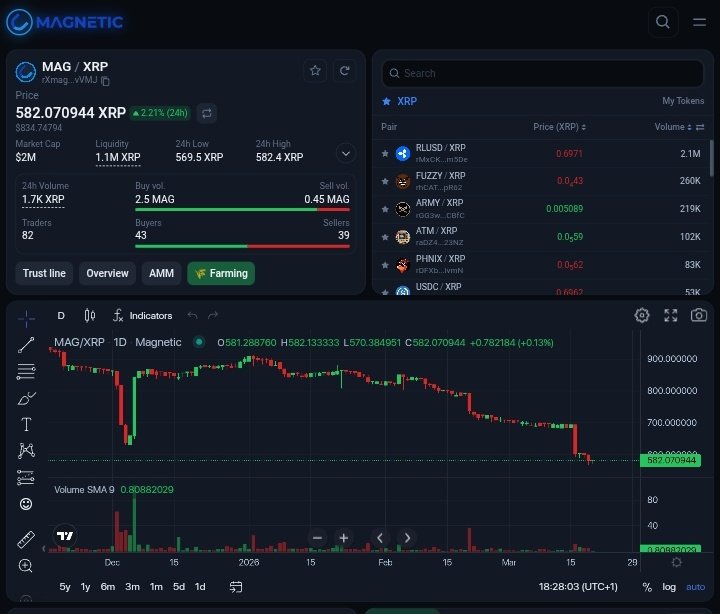
Task: Toggle log scale
Action: [669, 587]
